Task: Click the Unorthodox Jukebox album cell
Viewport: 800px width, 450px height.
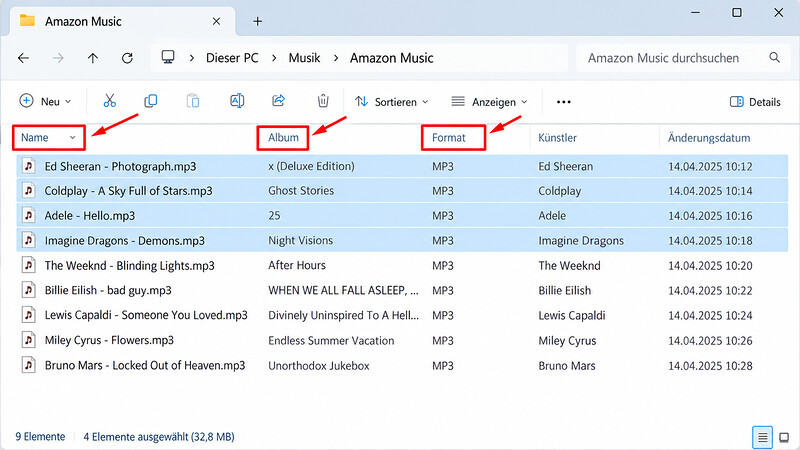Action: pos(319,365)
